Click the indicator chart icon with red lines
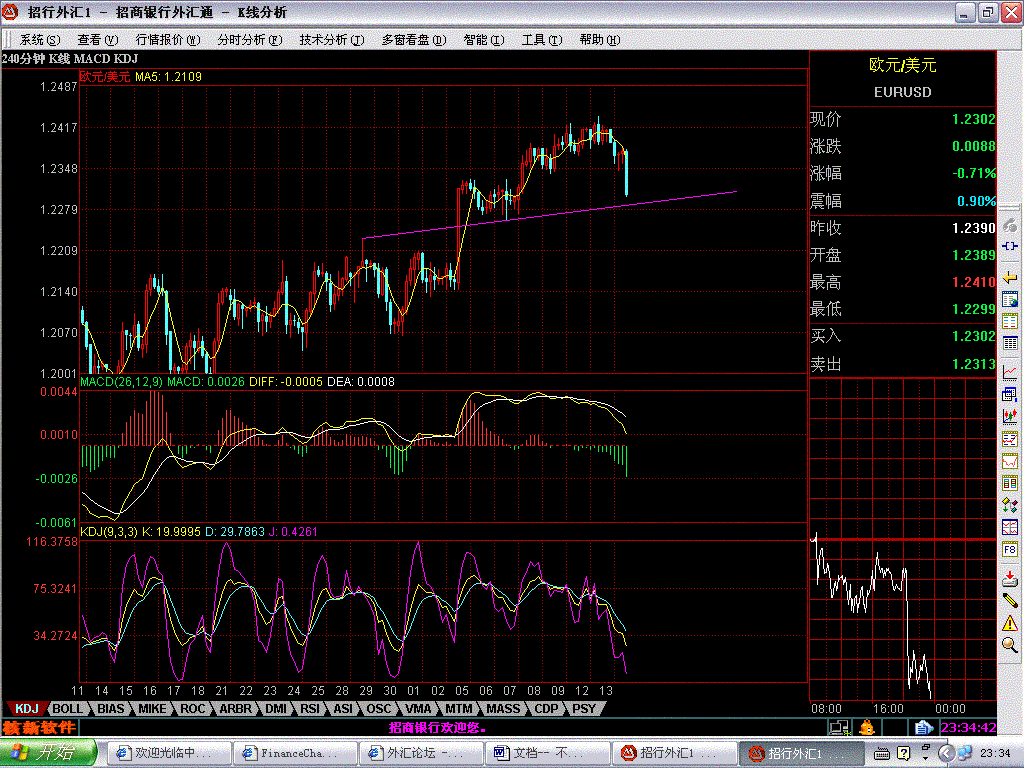Image resolution: width=1024 pixels, height=768 pixels. 1010,439
